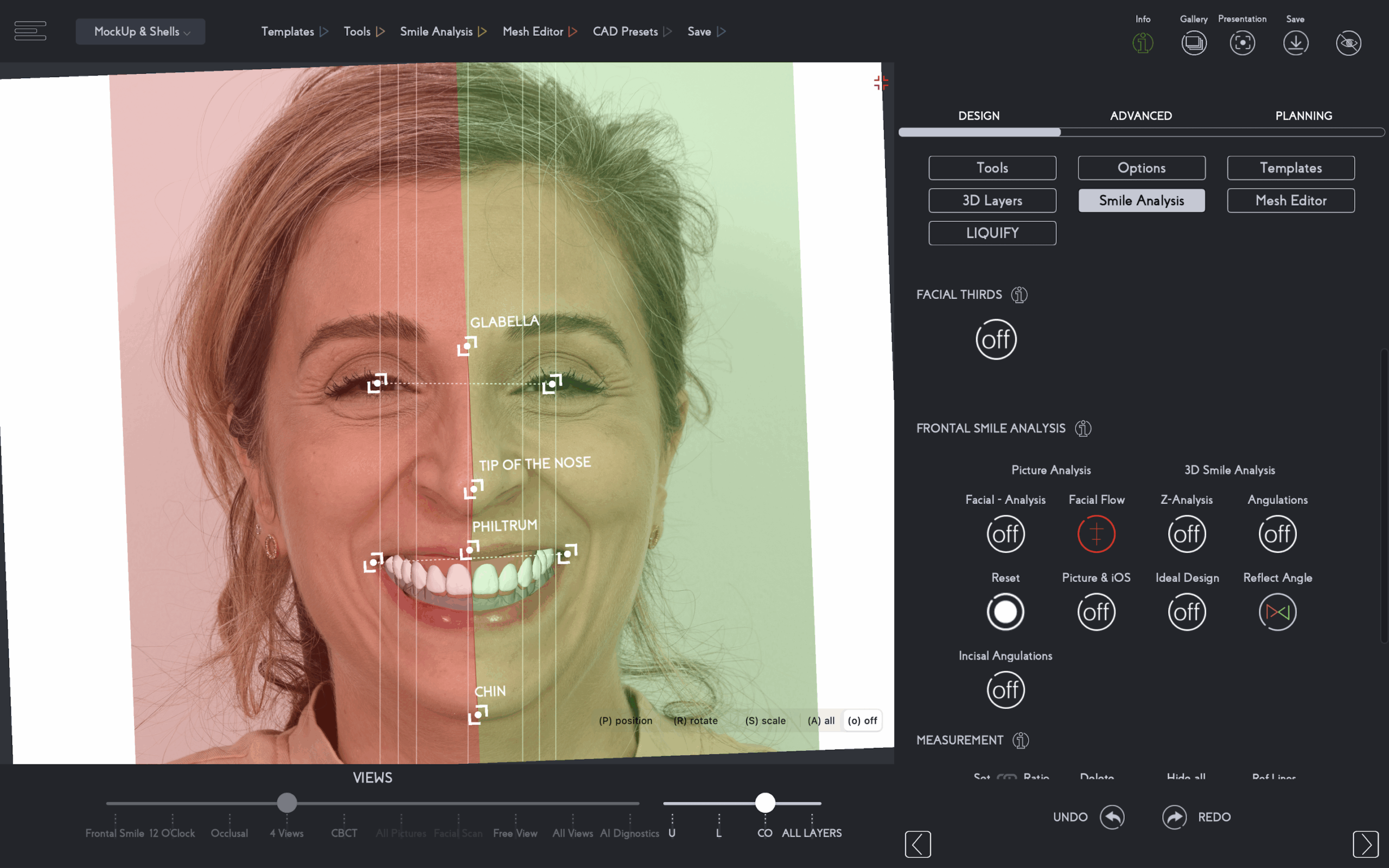This screenshot has height=868, width=1389.
Task: Click the Presentation capture icon
Action: point(1242,43)
